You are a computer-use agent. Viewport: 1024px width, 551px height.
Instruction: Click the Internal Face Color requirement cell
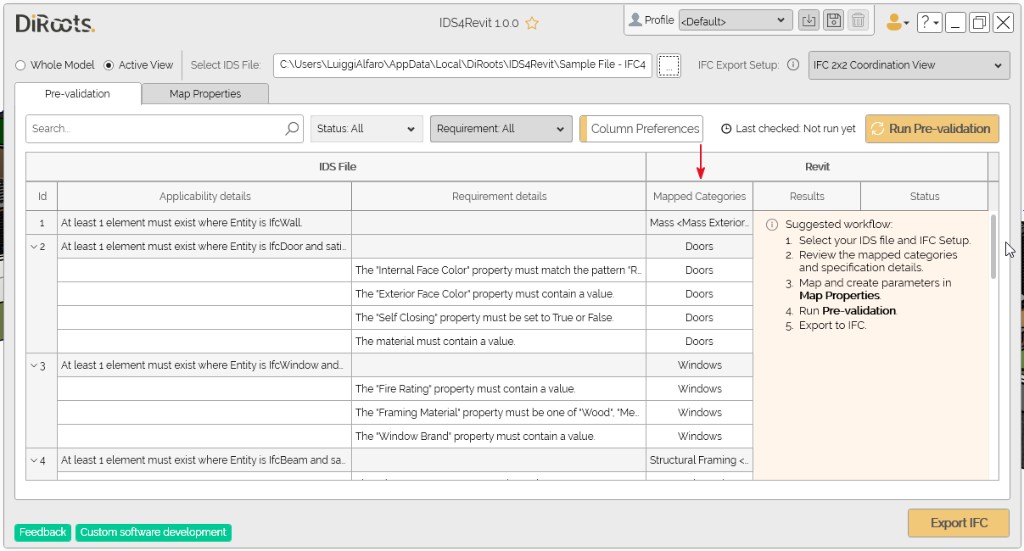499,270
